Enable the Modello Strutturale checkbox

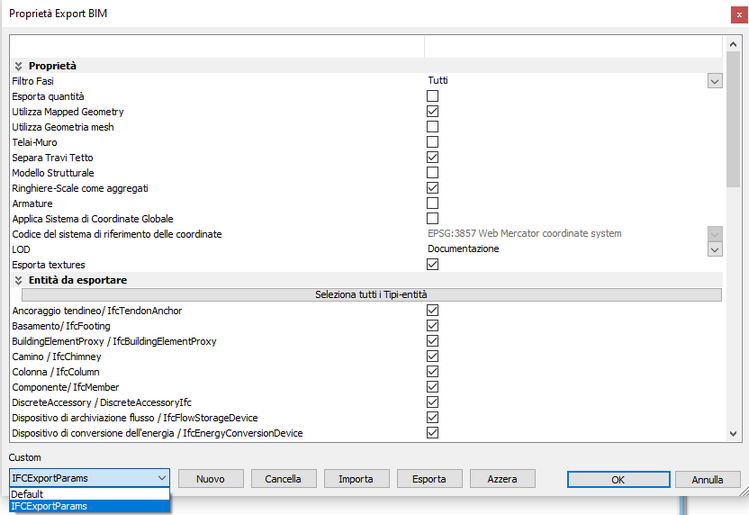(x=432, y=172)
